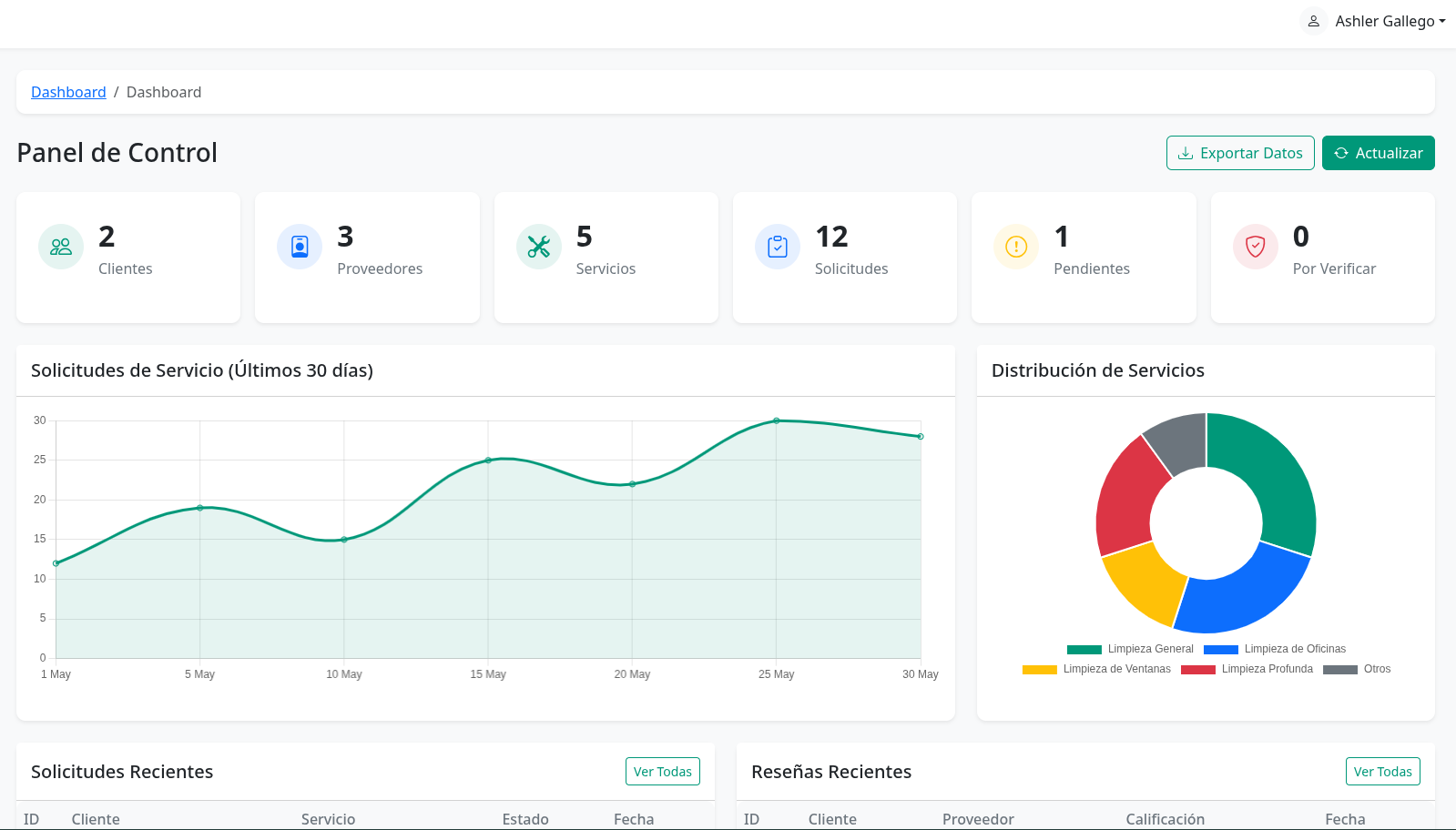1456x830 pixels.
Task: Toggle Limpieza Profunda legend swatch
Action: coord(1197,669)
